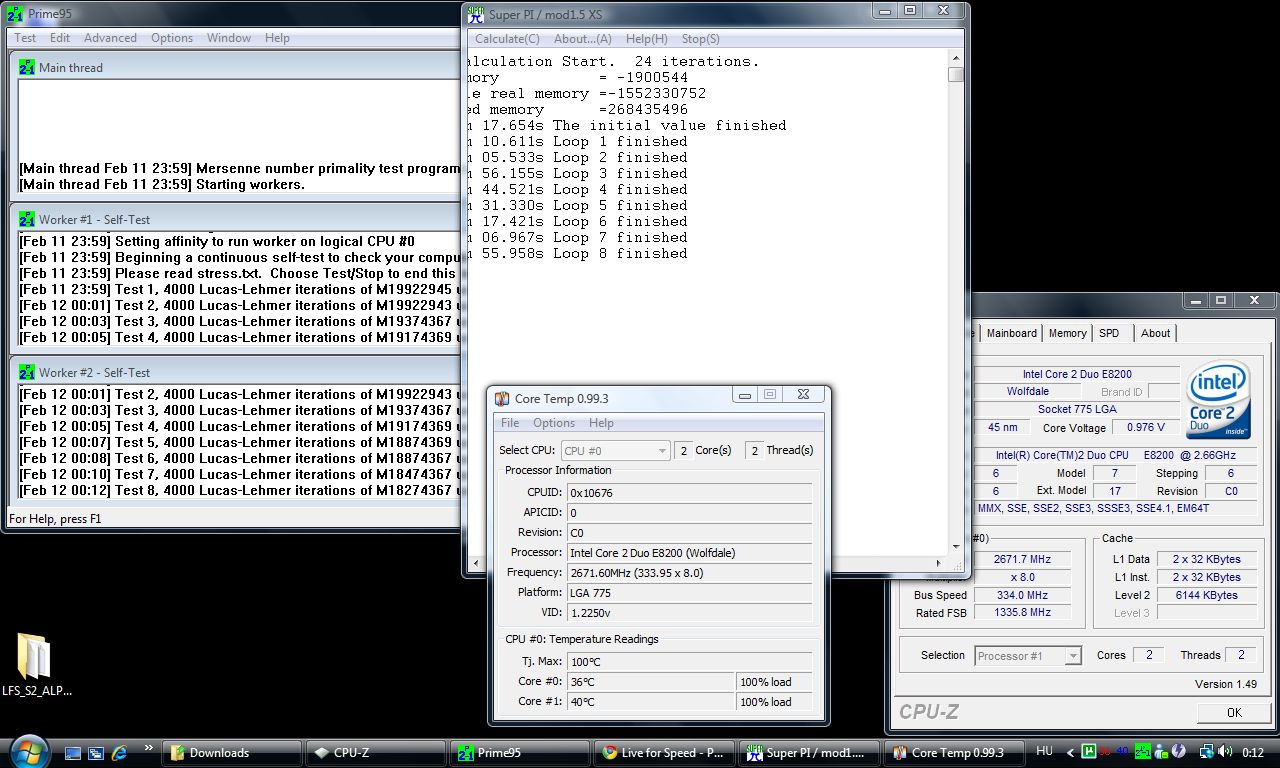This screenshot has width=1280, height=768.
Task: Select the LFS_S2_ALP... folder on the desktop
Action: tap(36, 664)
